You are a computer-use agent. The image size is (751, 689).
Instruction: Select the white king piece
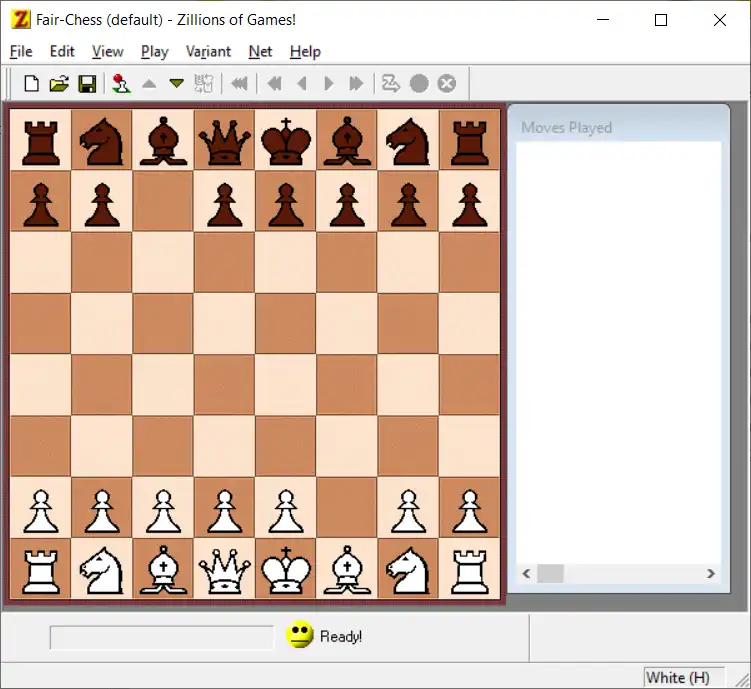(286, 570)
